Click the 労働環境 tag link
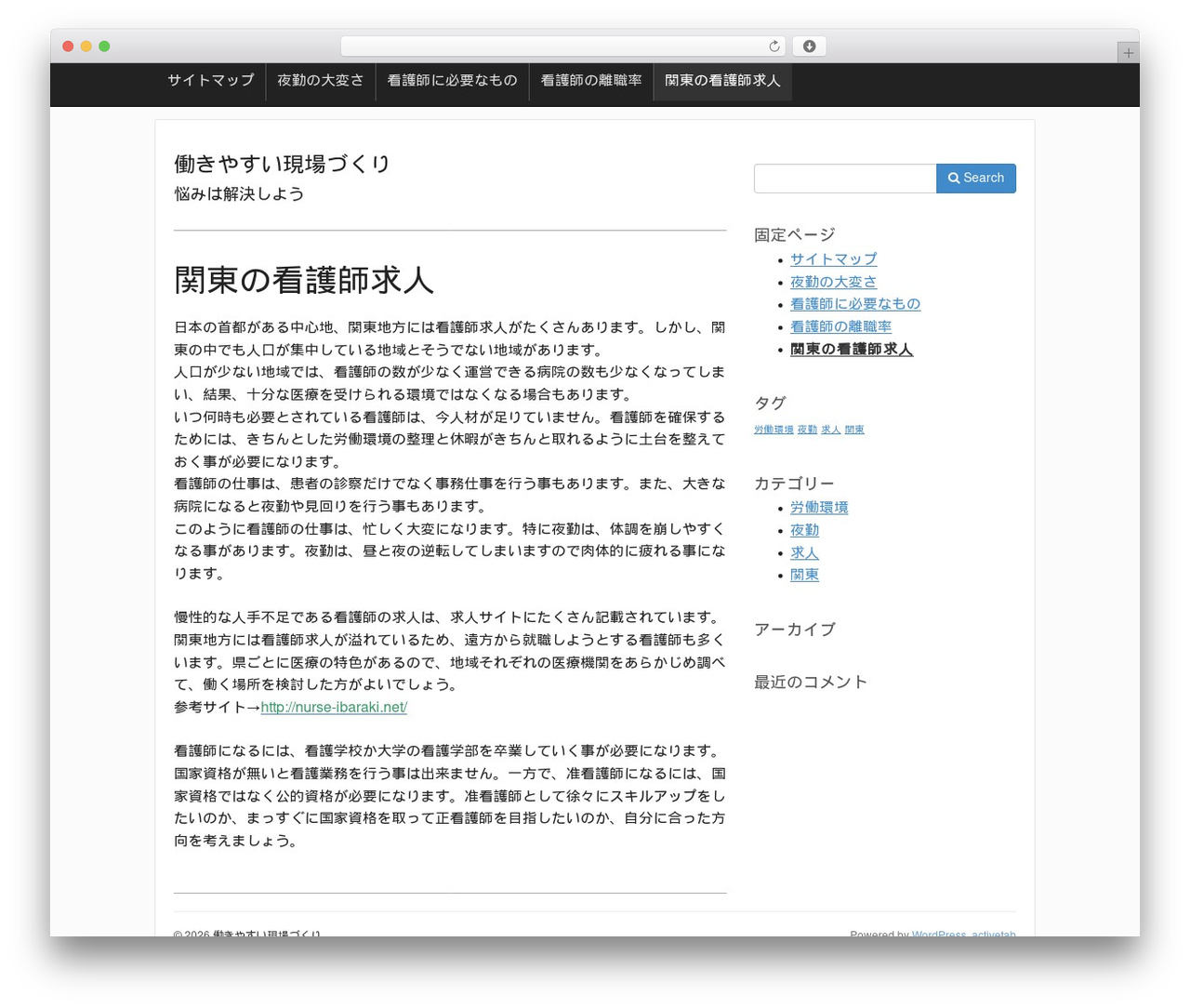1190x1008 pixels. point(773,430)
